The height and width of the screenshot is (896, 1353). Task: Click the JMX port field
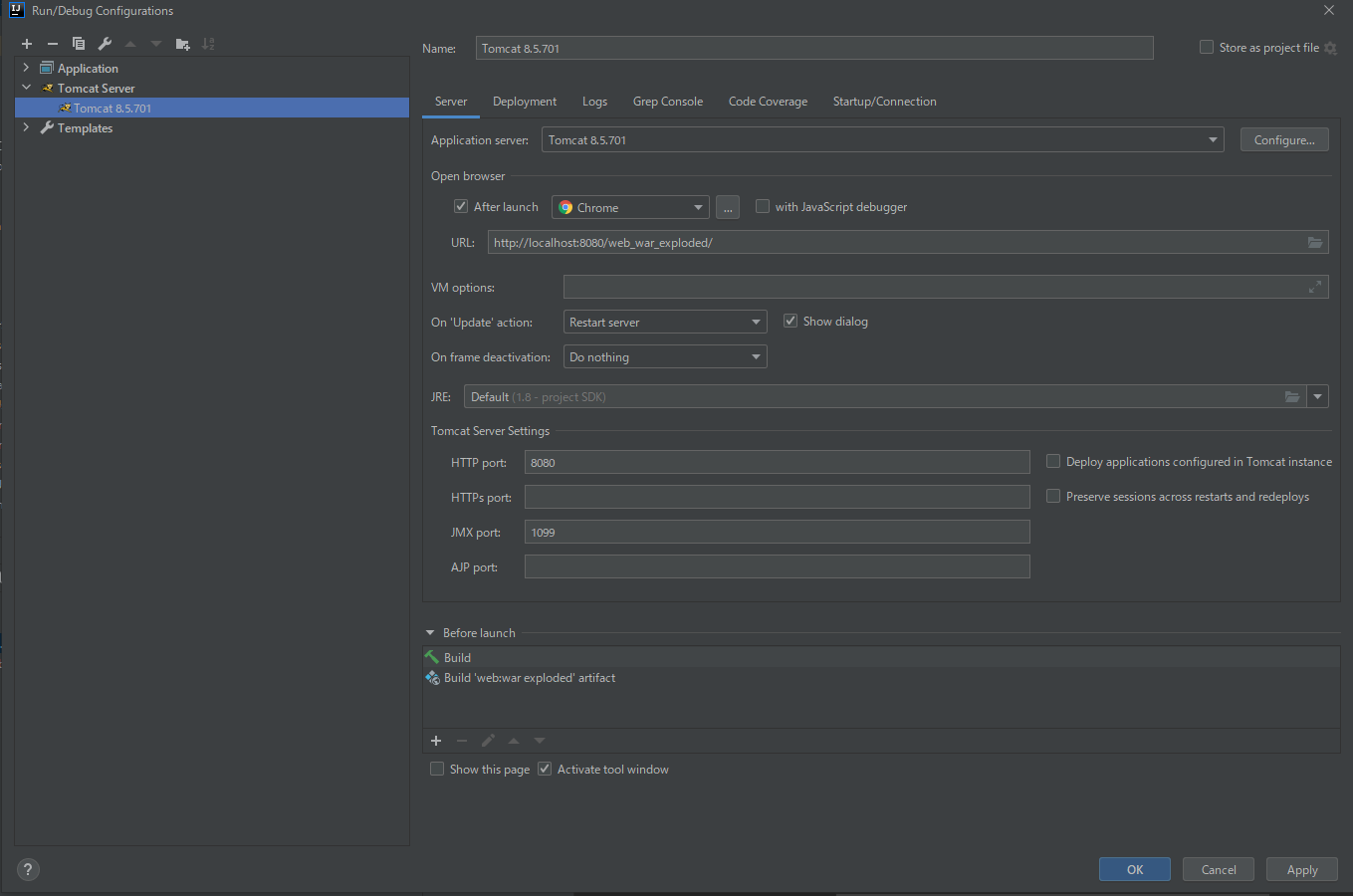click(x=778, y=532)
